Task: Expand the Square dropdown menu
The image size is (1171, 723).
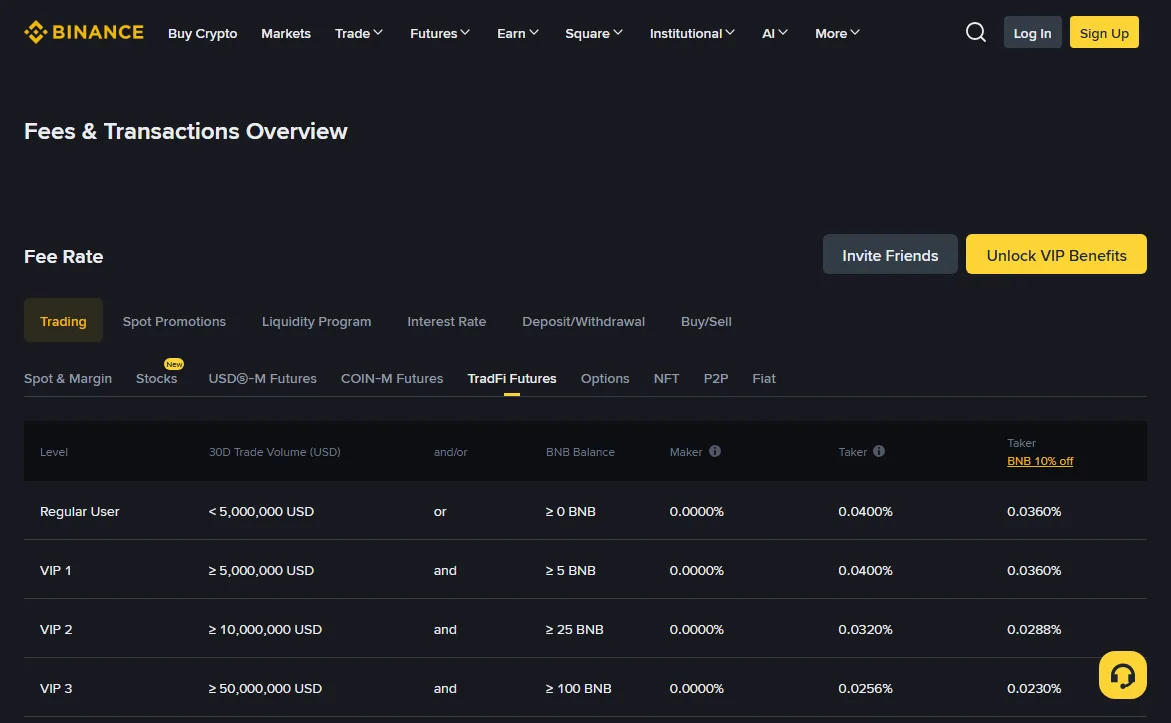Action: (x=594, y=33)
